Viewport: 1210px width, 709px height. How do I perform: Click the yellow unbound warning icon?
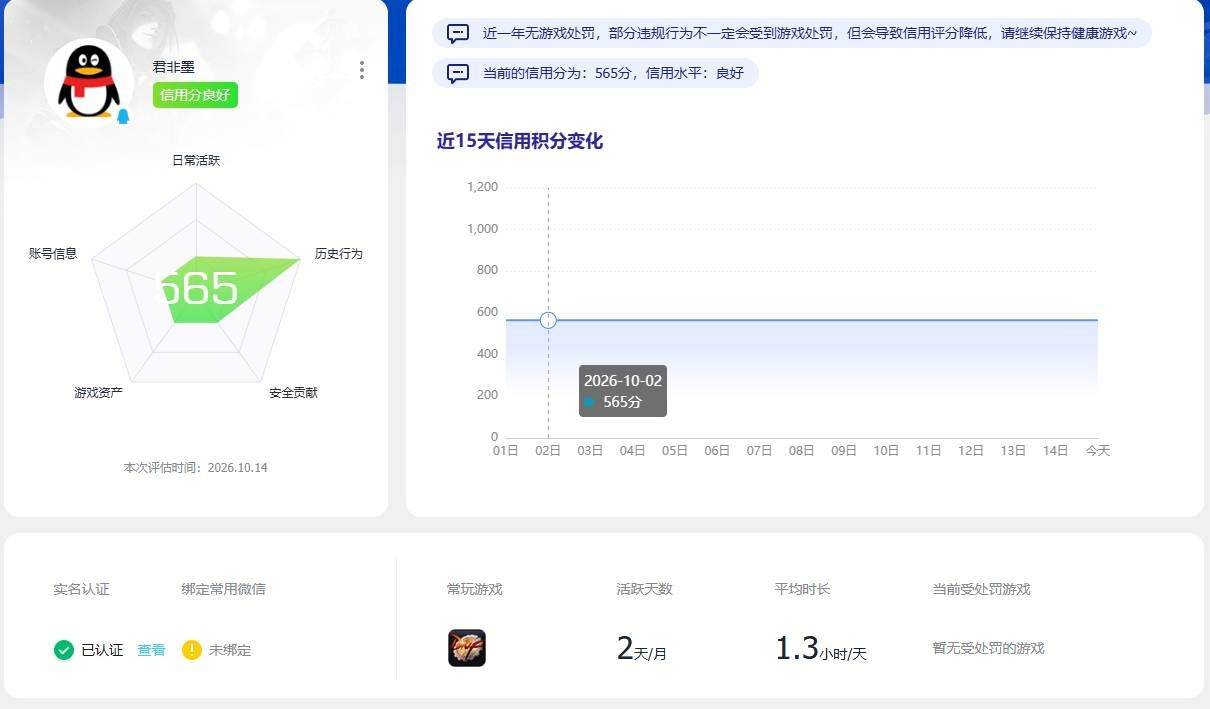(x=192, y=650)
